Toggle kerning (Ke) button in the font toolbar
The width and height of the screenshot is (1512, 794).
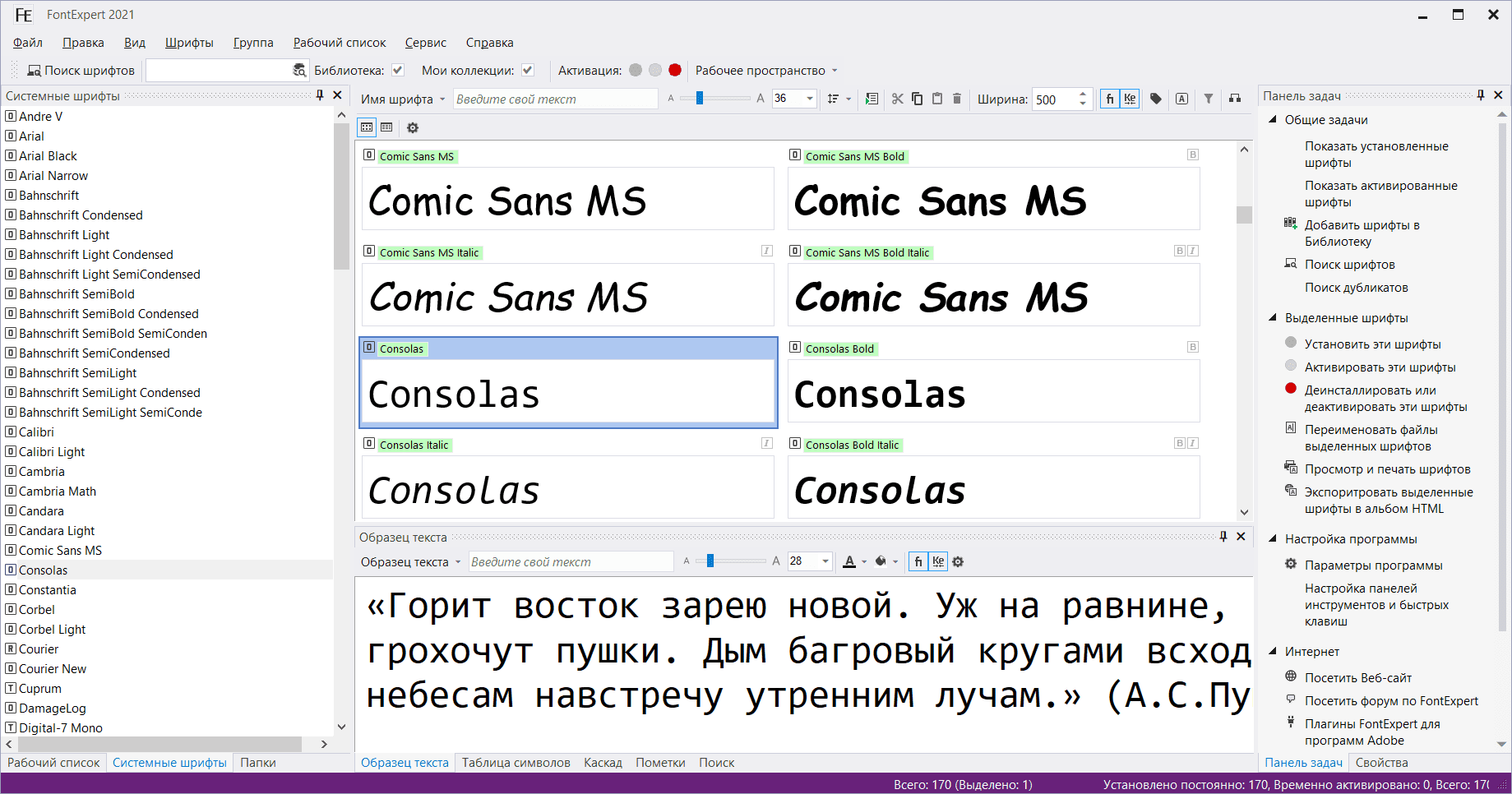point(1130,99)
